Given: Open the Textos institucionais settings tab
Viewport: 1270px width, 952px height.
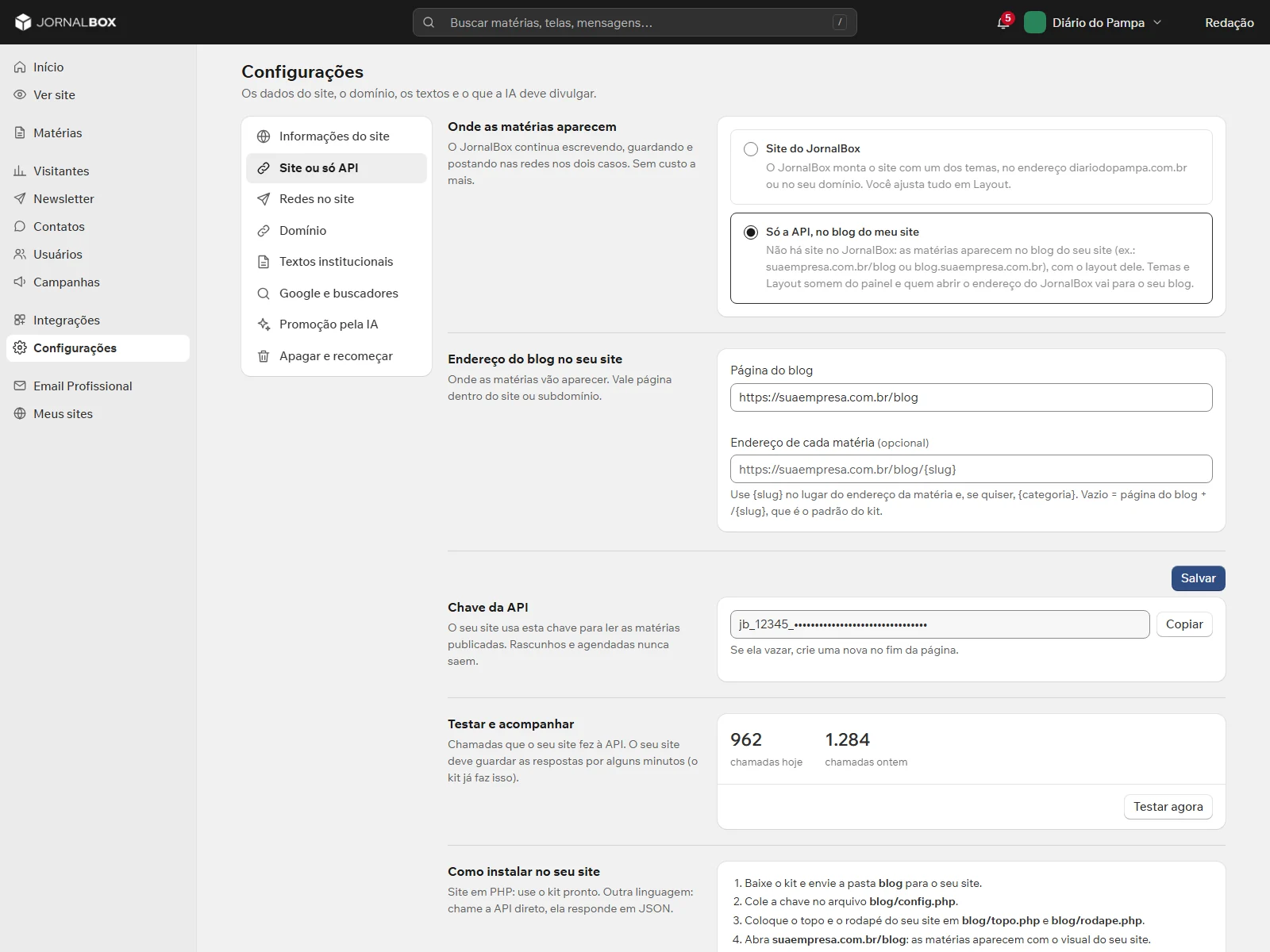Looking at the screenshot, I should (337, 262).
